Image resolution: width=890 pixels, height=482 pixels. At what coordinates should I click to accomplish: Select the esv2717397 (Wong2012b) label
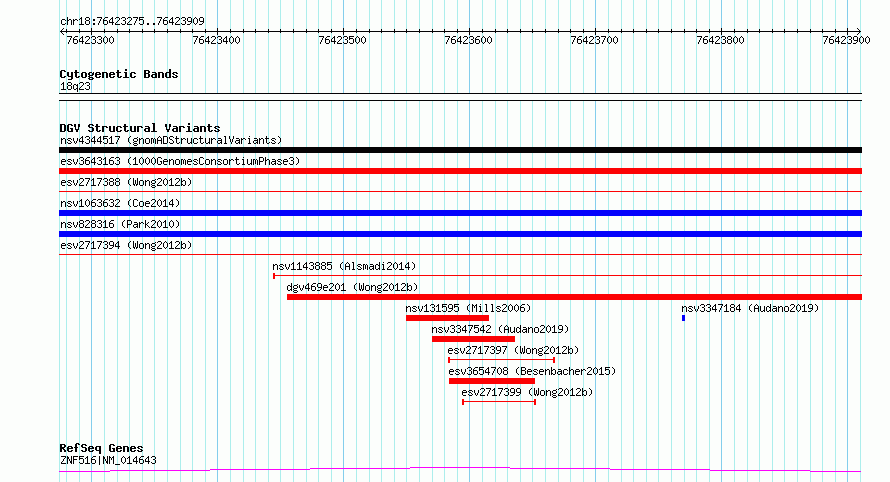click(513, 350)
